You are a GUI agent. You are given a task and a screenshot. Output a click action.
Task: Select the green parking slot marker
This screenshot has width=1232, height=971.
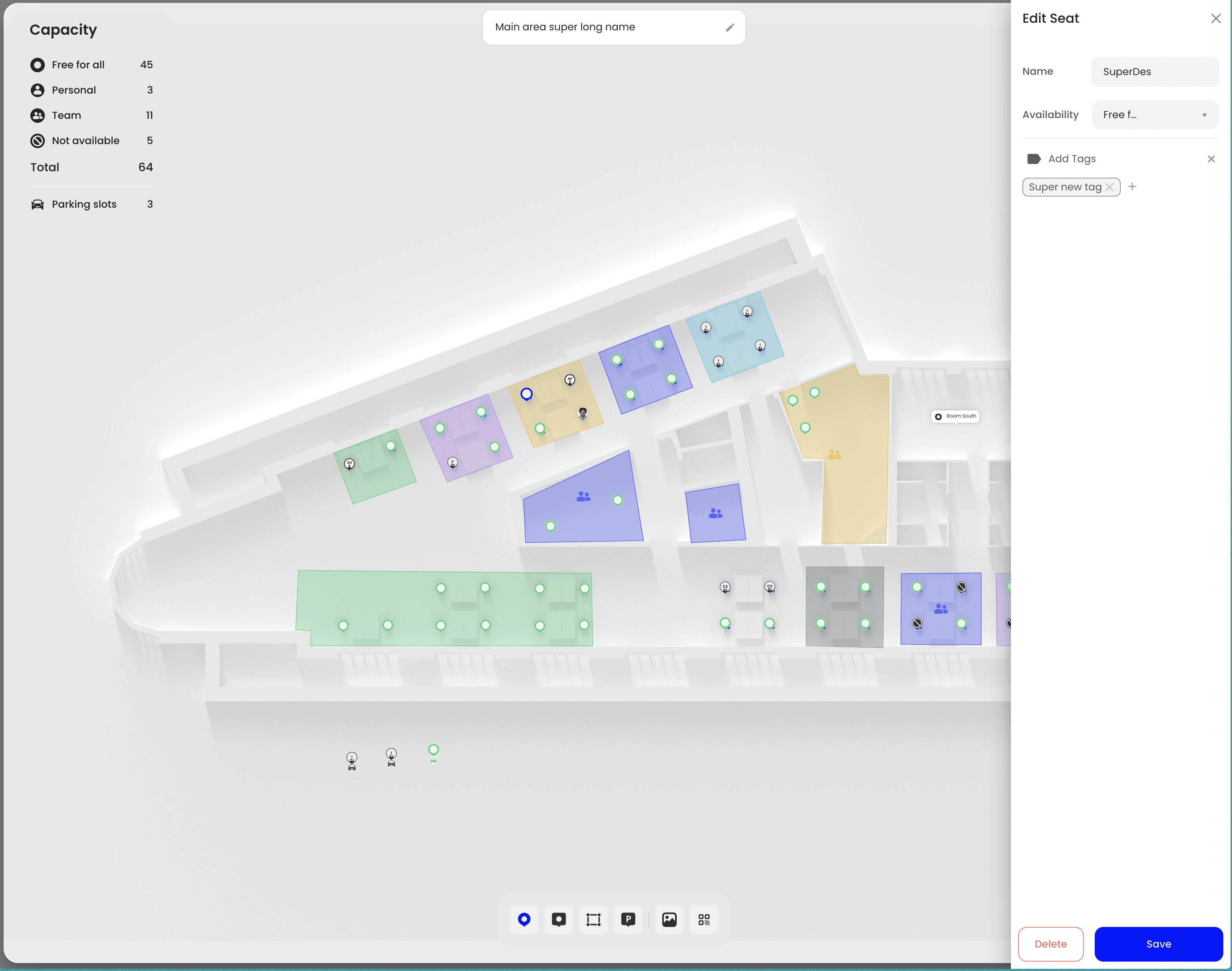(x=433, y=750)
